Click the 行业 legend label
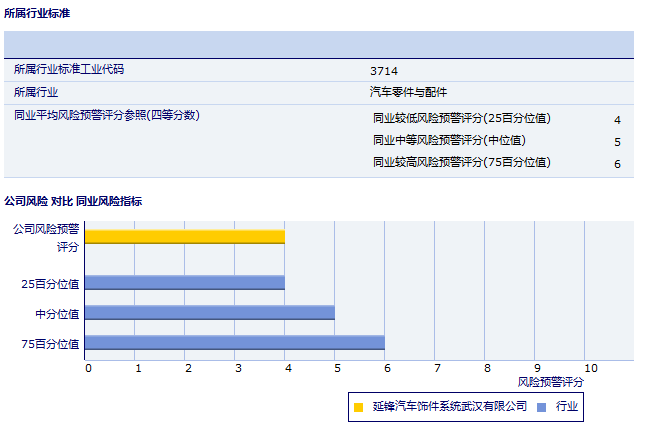The image size is (653, 436). 567,407
